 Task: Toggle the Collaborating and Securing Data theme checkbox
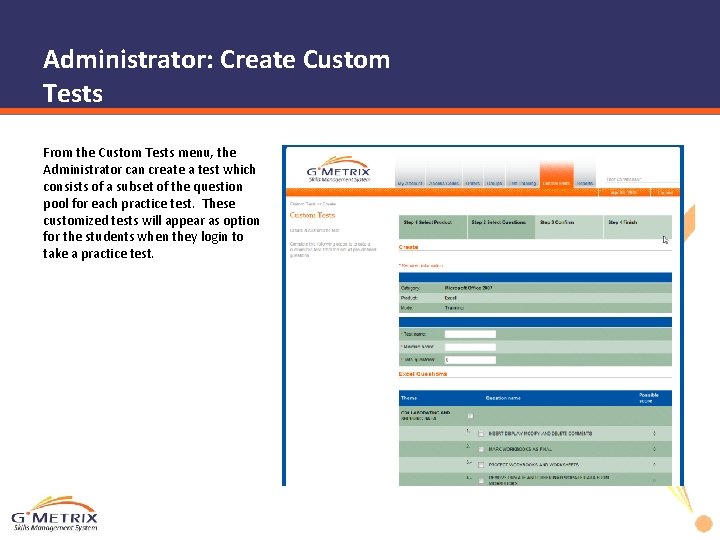[x=470, y=416]
